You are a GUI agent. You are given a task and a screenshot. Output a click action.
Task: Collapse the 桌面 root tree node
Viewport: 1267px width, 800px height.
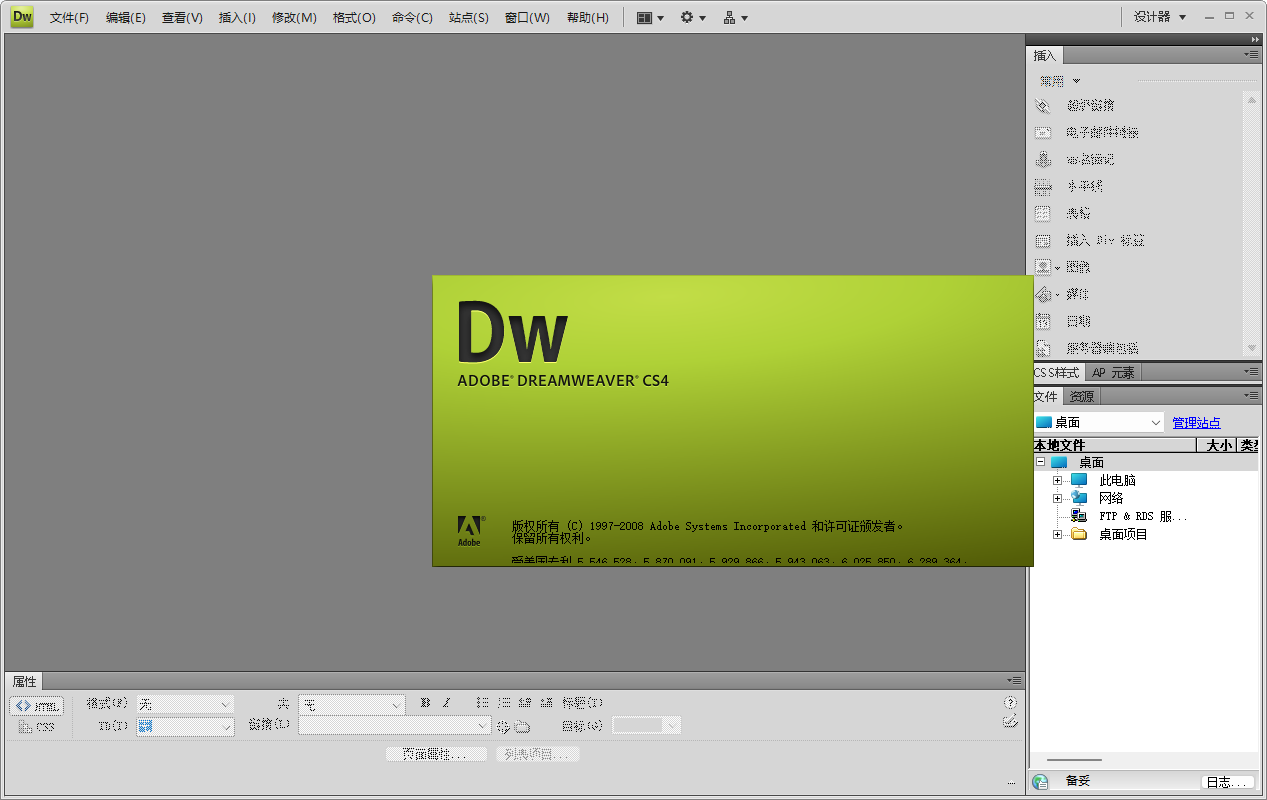pyautogui.click(x=1040, y=462)
